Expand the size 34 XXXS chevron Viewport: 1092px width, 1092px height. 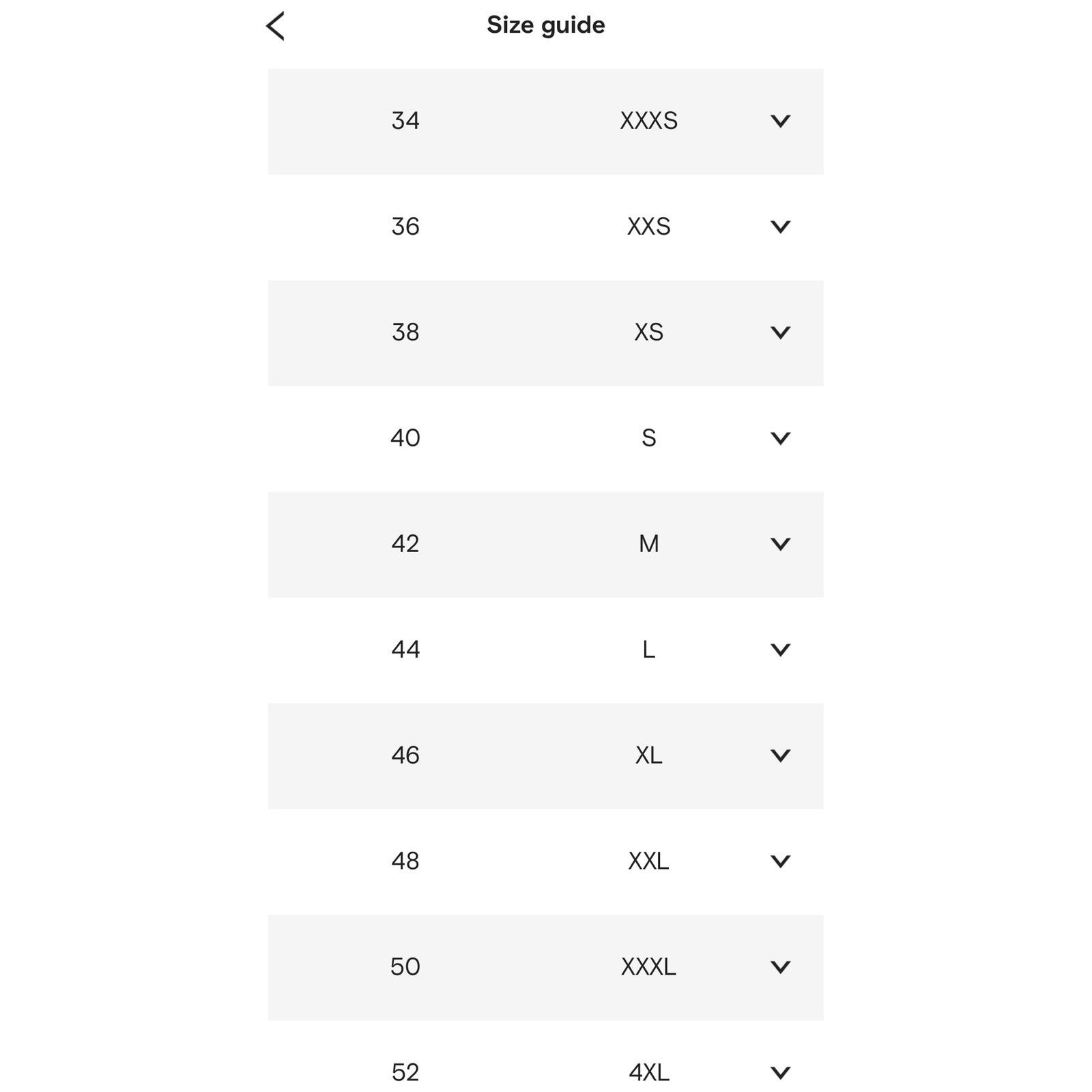coord(780,121)
